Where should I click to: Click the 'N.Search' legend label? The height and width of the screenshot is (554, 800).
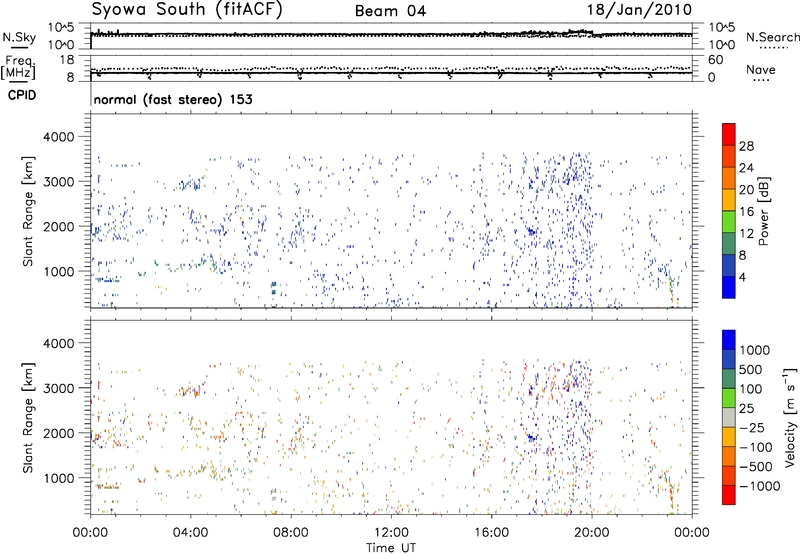coord(772,37)
